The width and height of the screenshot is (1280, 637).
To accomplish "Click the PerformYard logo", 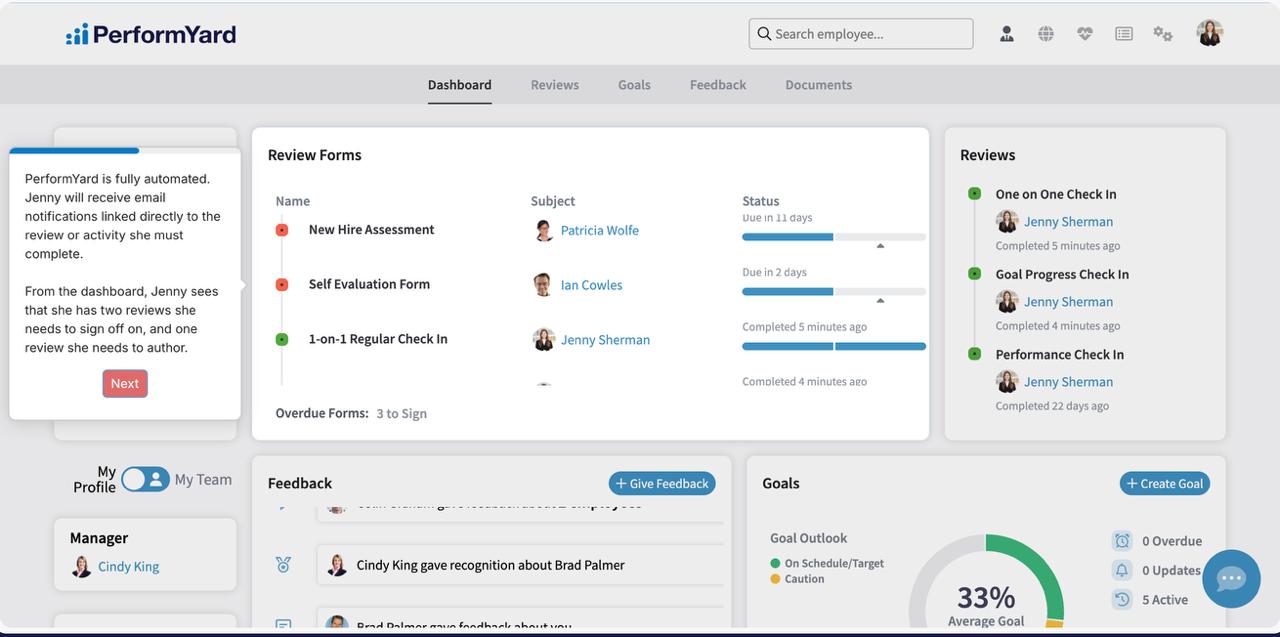I will (x=151, y=35).
